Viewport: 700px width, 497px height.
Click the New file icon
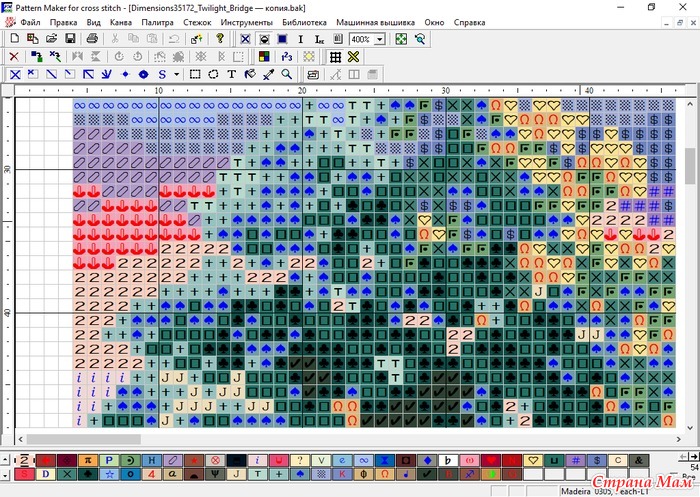click(x=14, y=39)
